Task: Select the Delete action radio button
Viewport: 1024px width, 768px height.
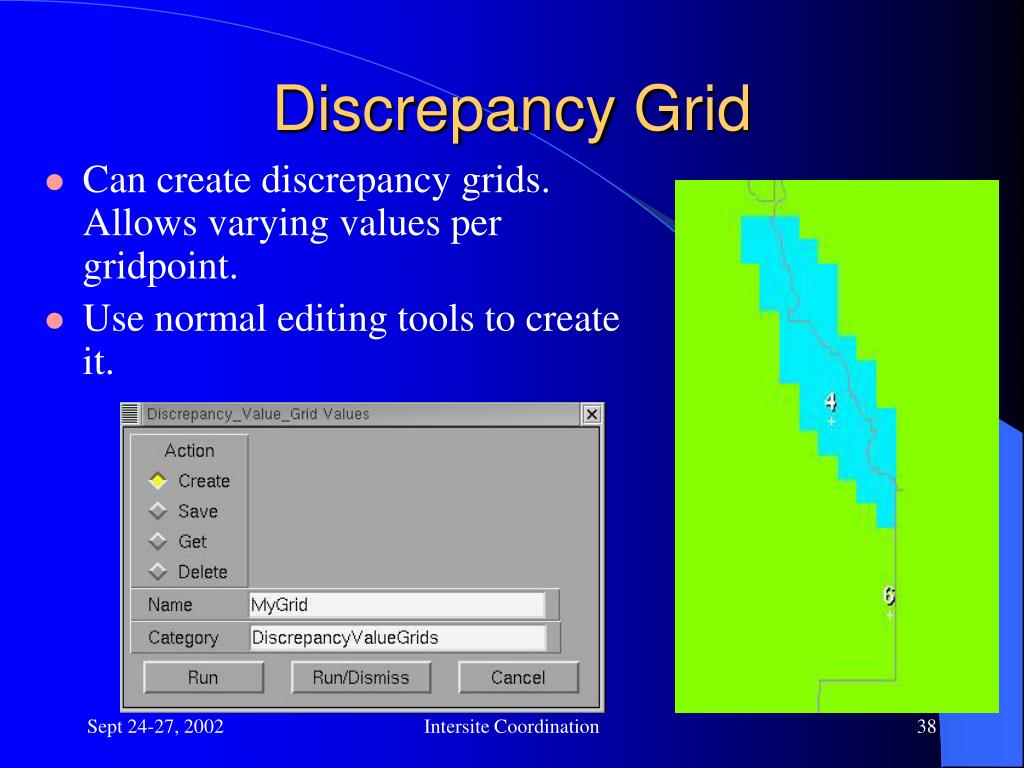Action: tap(157, 571)
